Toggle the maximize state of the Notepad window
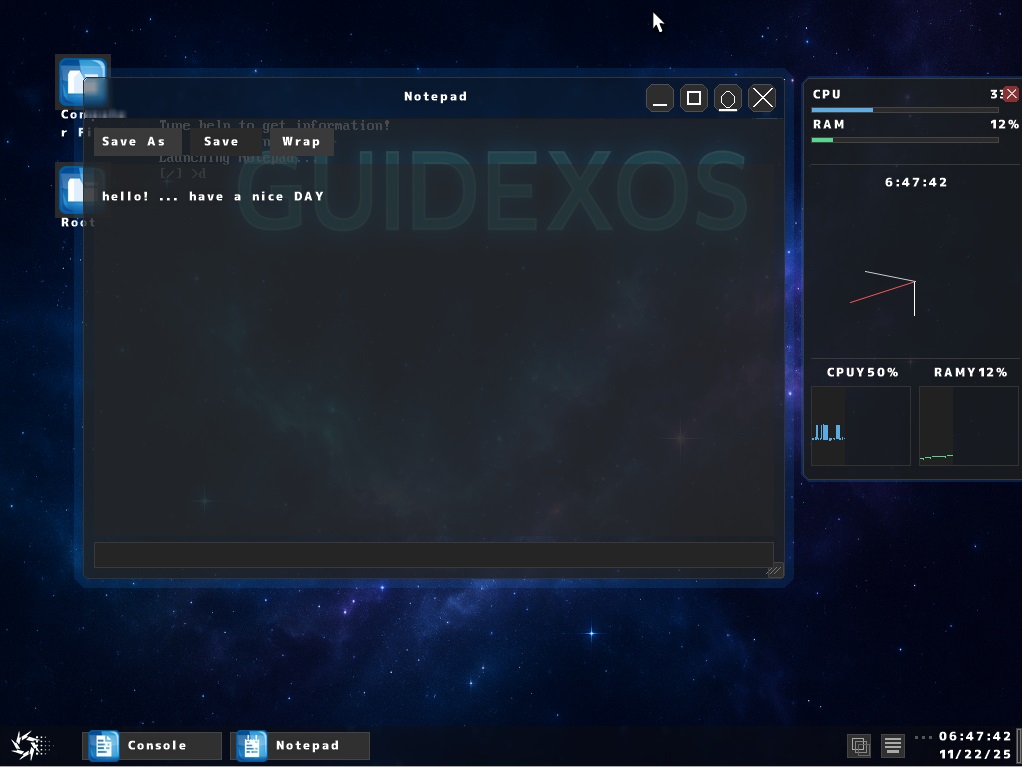 pyautogui.click(x=694, y=97)
